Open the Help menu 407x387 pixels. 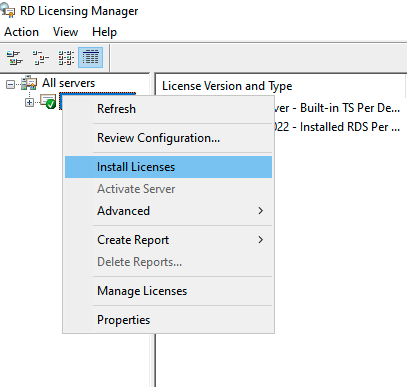[x=104, y=32]
